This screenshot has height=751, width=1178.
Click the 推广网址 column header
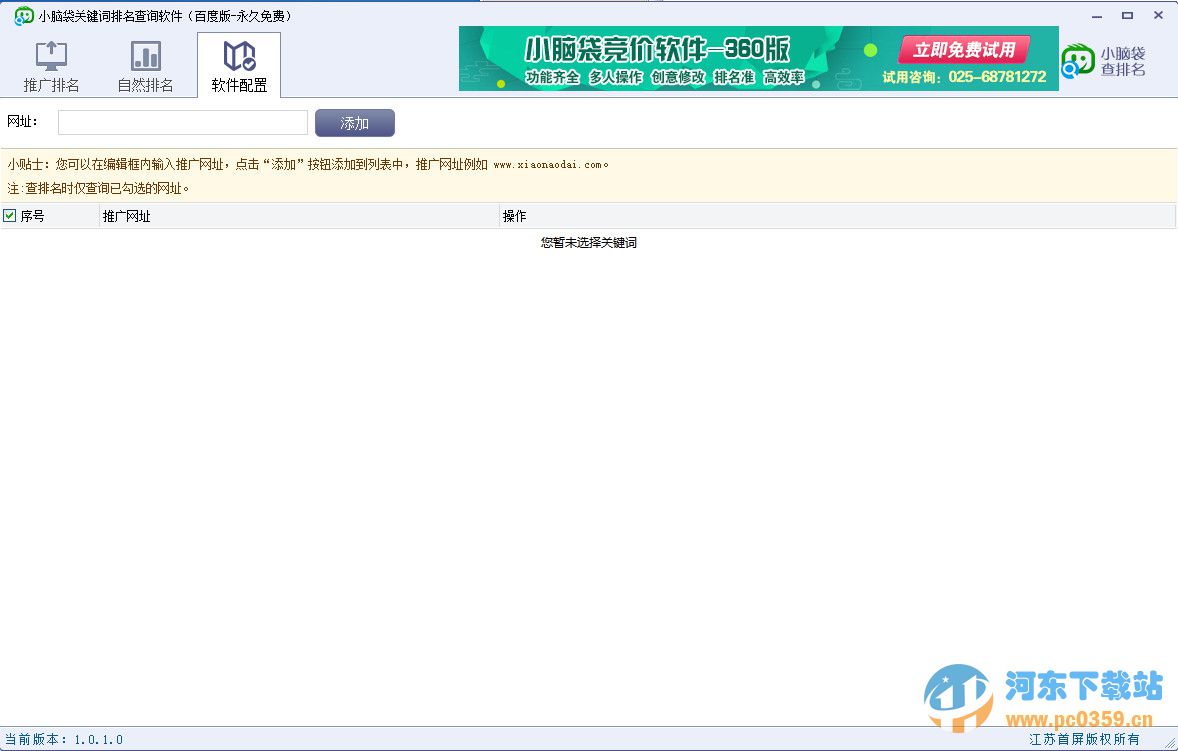tap(127, 215)
